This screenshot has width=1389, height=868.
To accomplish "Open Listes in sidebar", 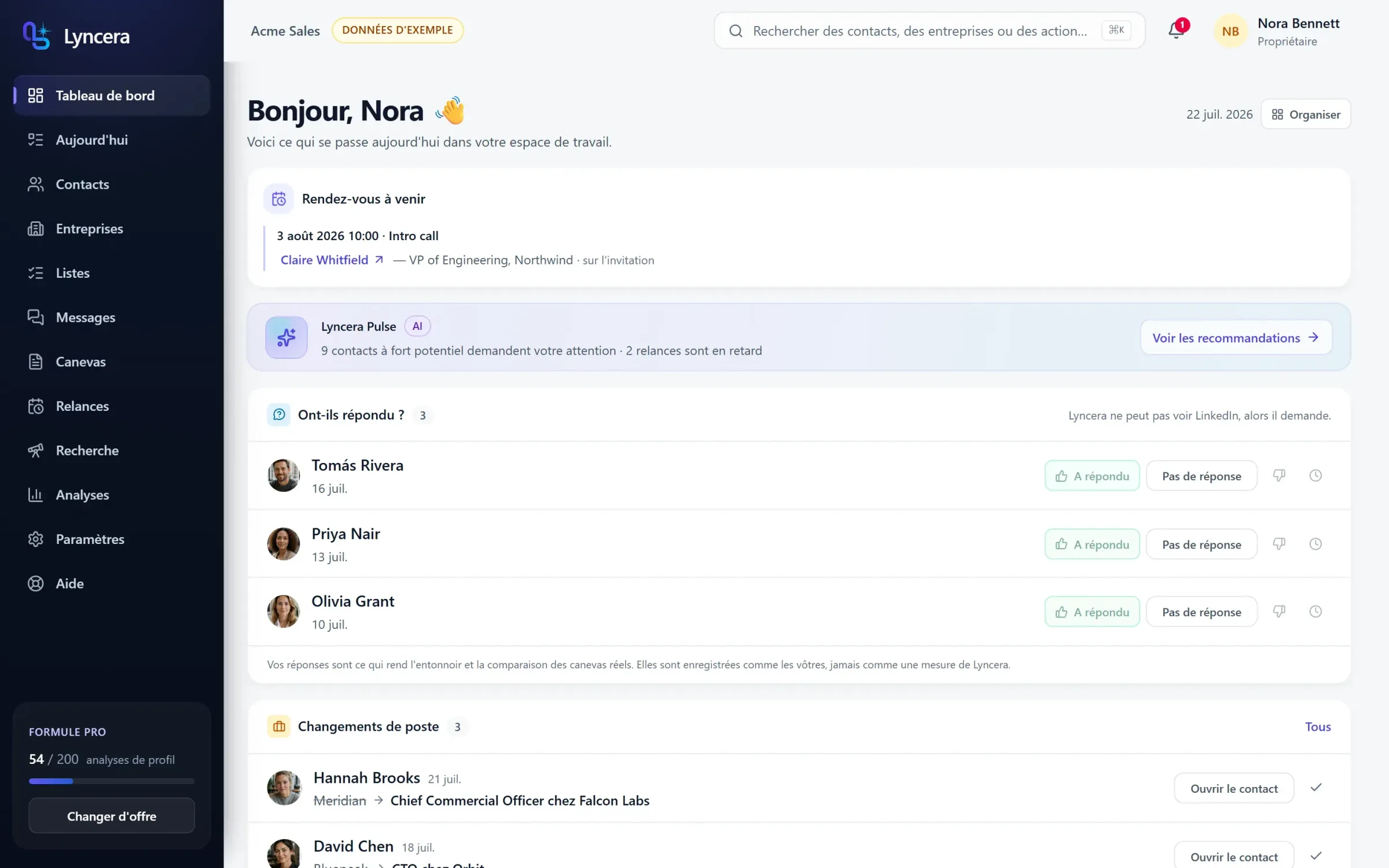I will coord(112,273).
